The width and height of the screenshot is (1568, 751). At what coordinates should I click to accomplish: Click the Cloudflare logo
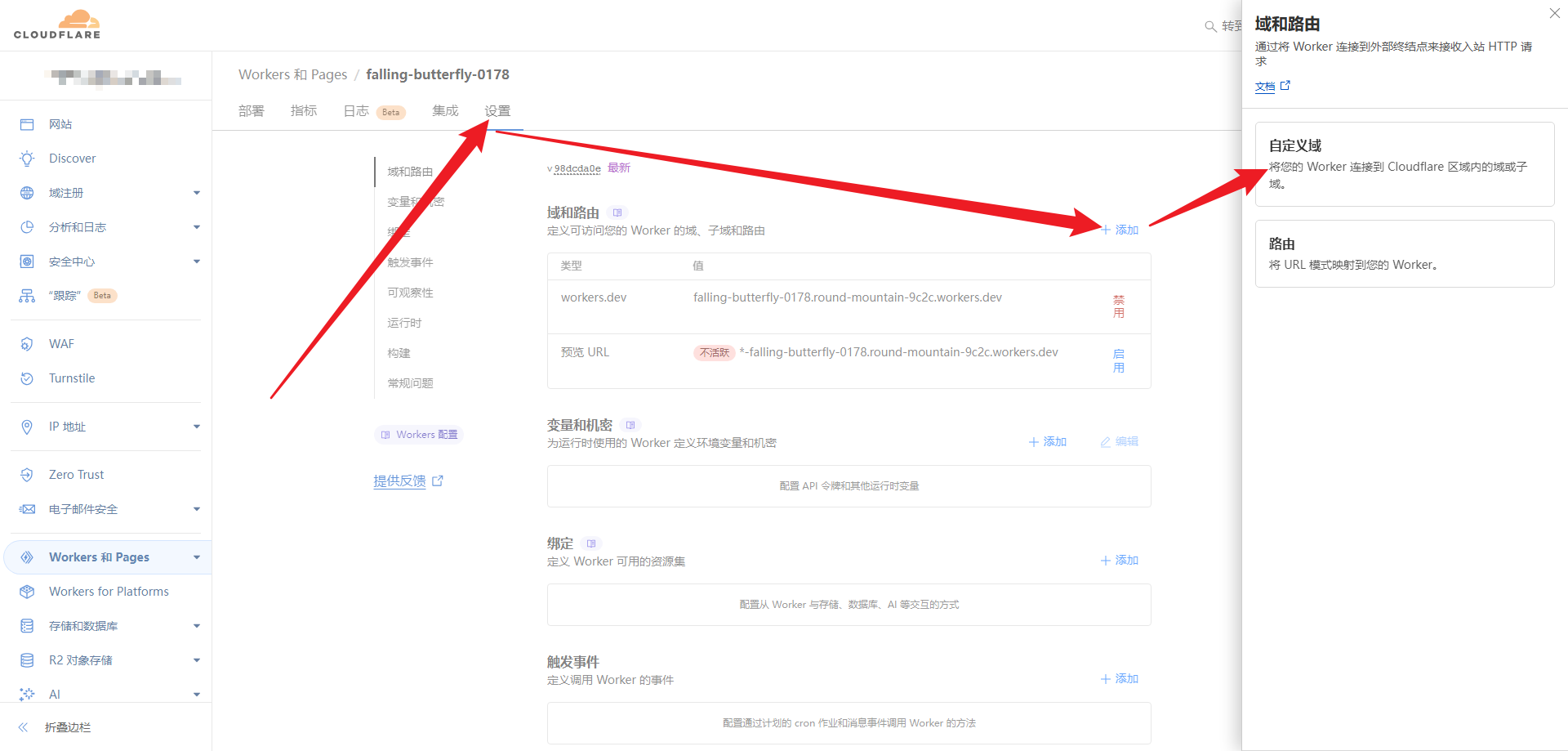tap(57, 25)
